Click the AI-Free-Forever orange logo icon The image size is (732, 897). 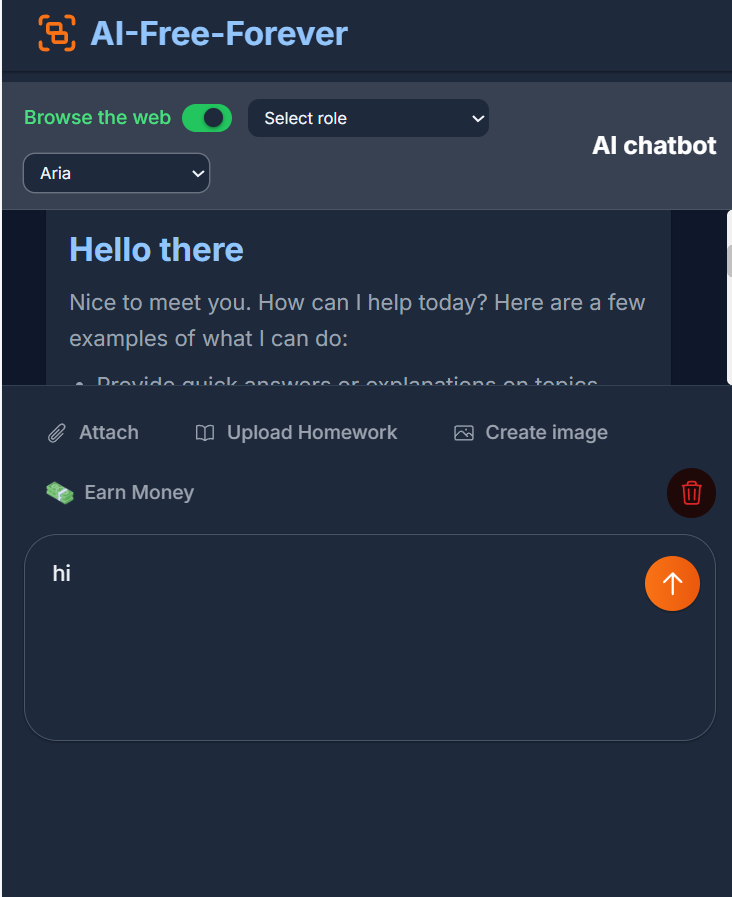pos(57,33)
